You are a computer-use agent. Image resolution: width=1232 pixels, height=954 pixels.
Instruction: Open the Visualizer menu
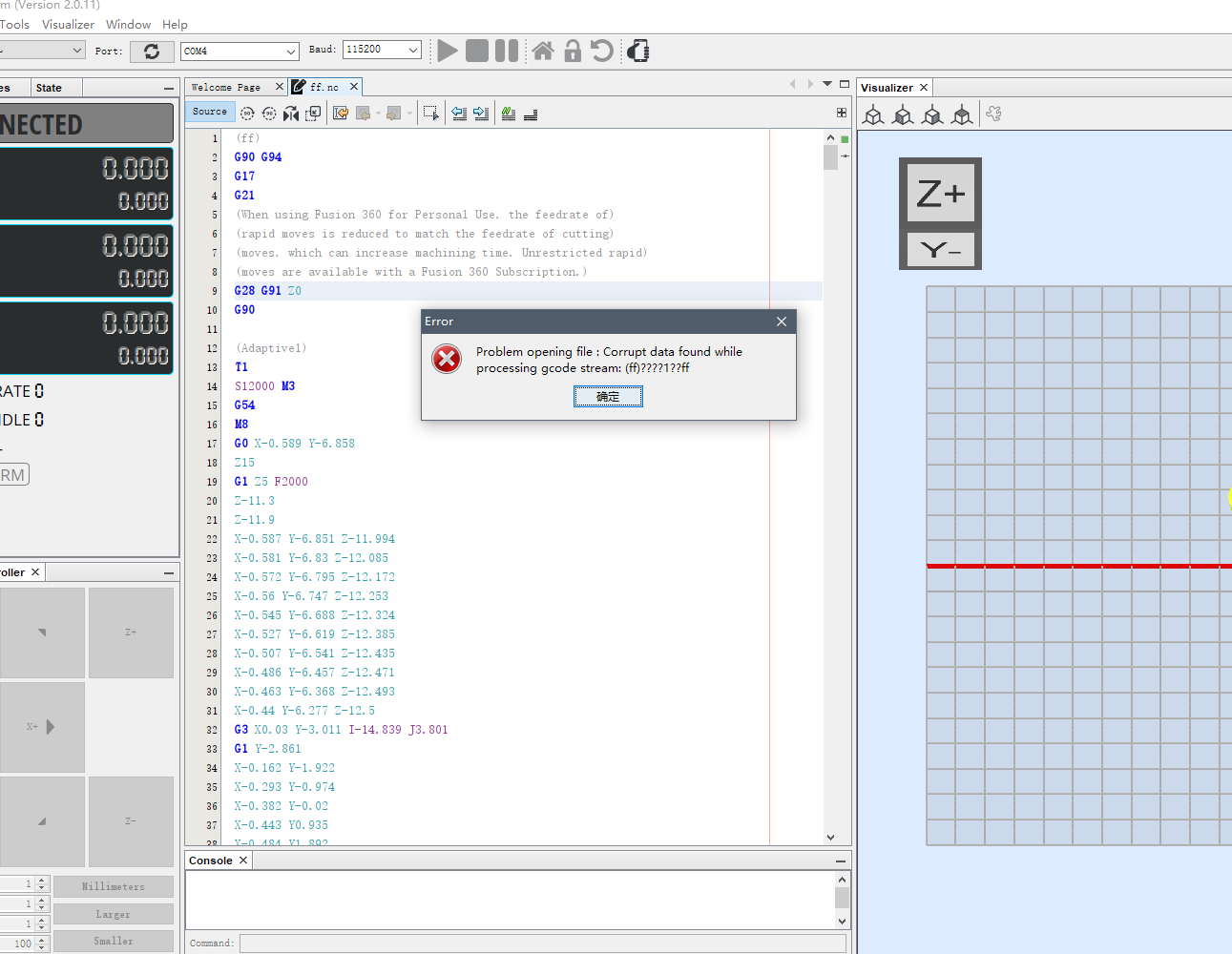coord(68,24)
